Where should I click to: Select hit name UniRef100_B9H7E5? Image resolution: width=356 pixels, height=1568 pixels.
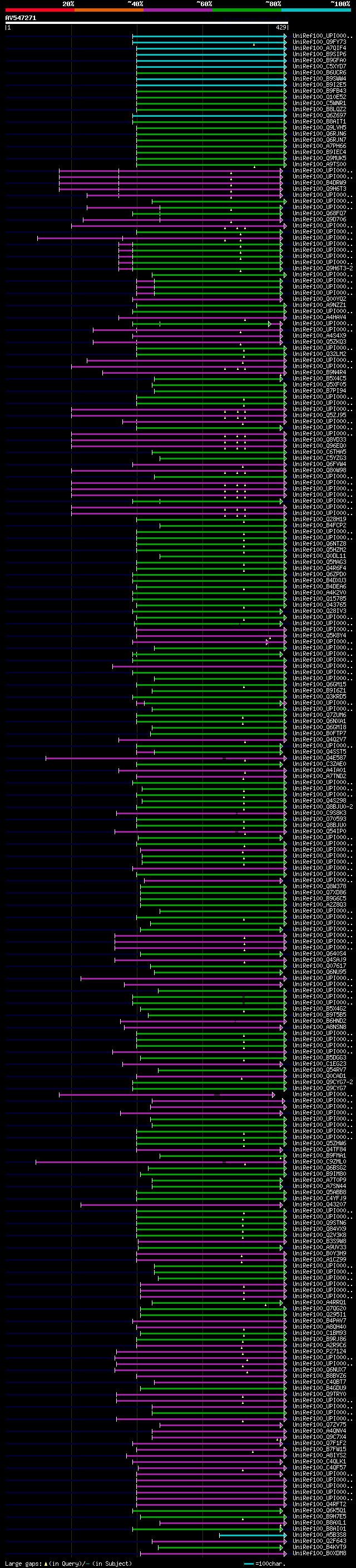(319, 1516)
